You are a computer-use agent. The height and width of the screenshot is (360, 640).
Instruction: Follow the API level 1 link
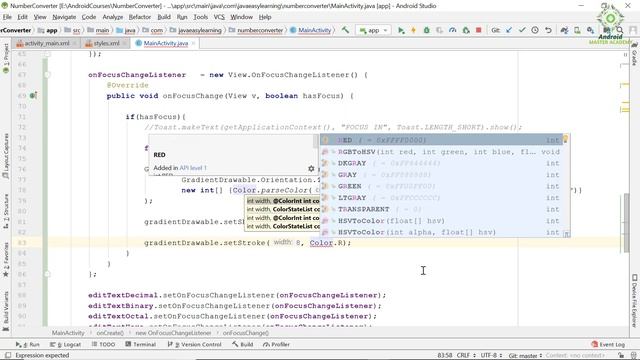tap(193, 168)
